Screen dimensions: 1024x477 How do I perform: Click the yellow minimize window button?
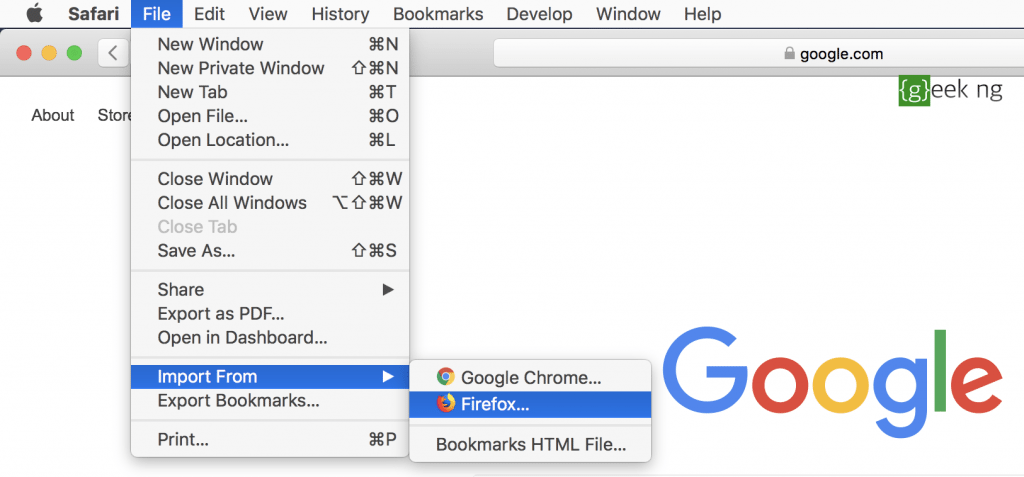49,53
